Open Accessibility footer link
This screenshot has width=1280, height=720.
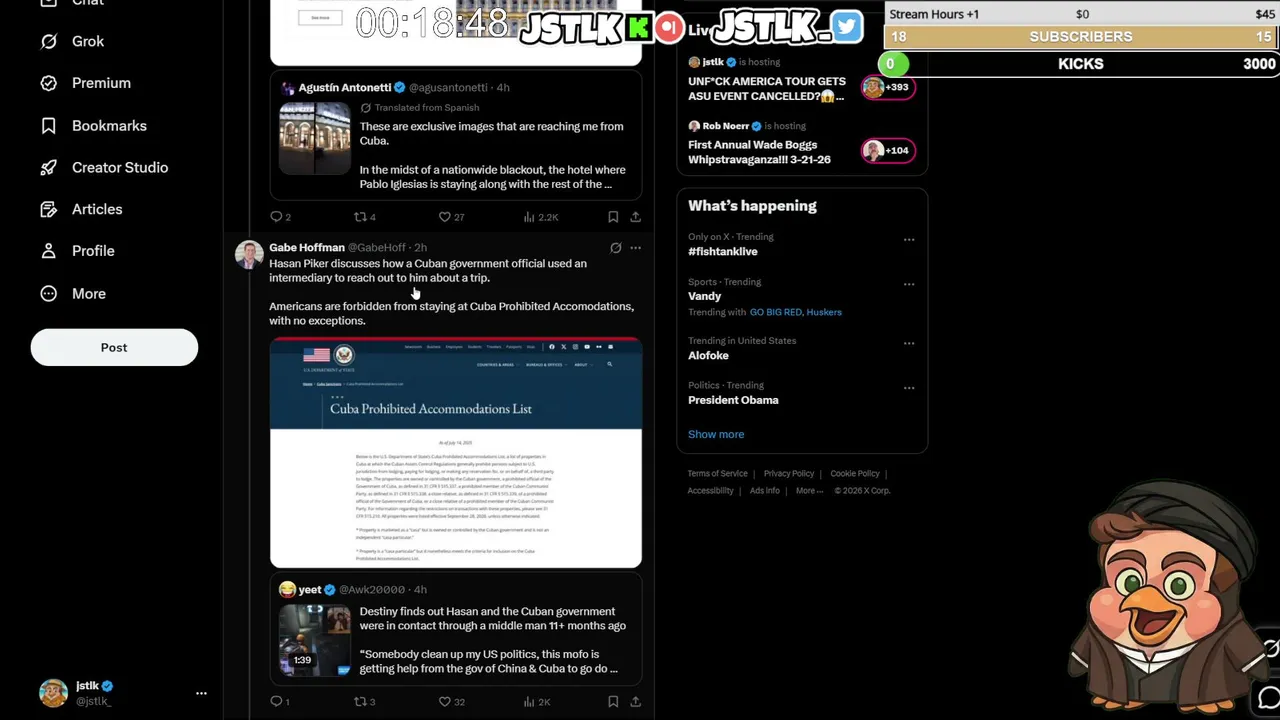pos(710,491)
